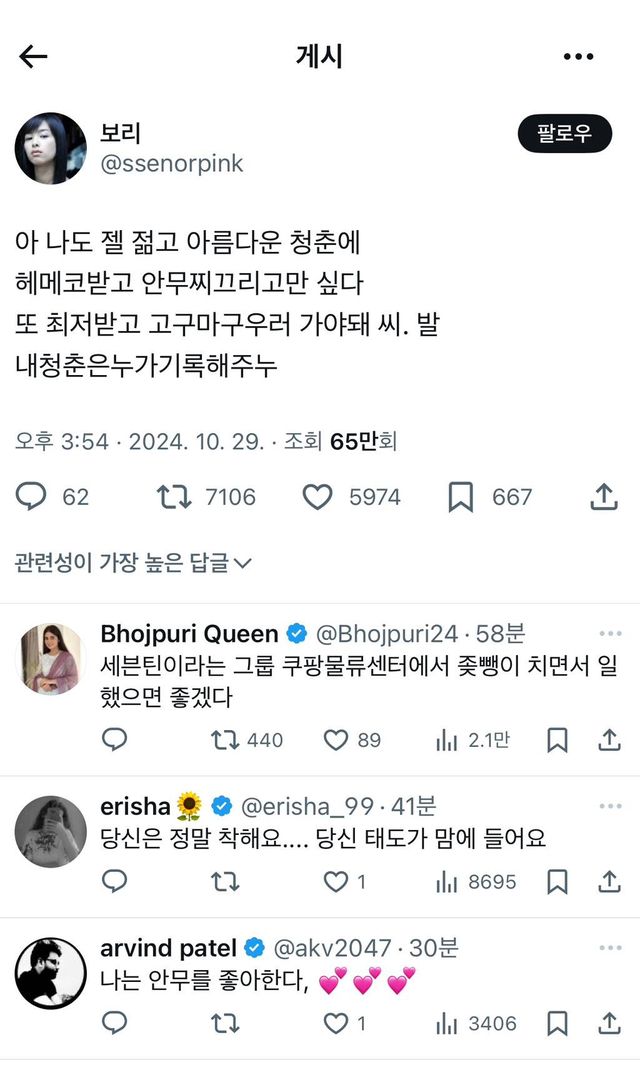Bookmark arvind patel's reply
This screenshot has width=640, height=1065.
pos(558,1023)
